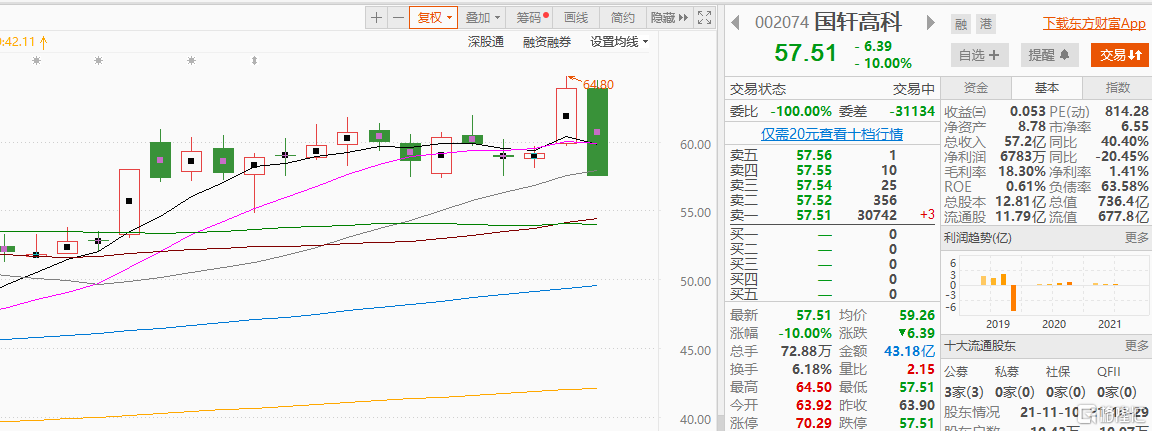Click the 换手 value 6.18%
Viewport: 1152px width, 431px height.
(809, 369)
